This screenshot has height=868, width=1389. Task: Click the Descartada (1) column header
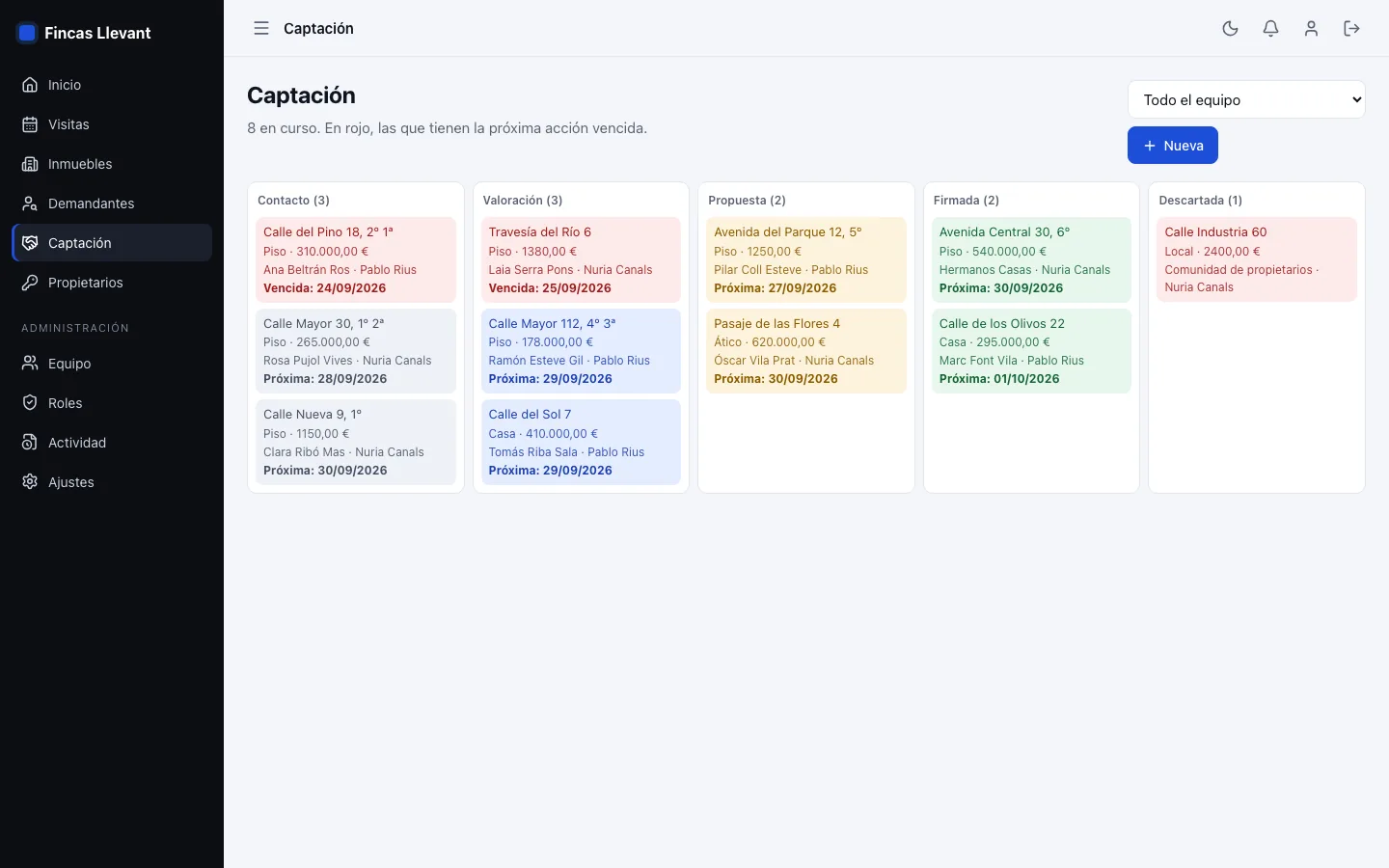click(x=1201, y=201)
